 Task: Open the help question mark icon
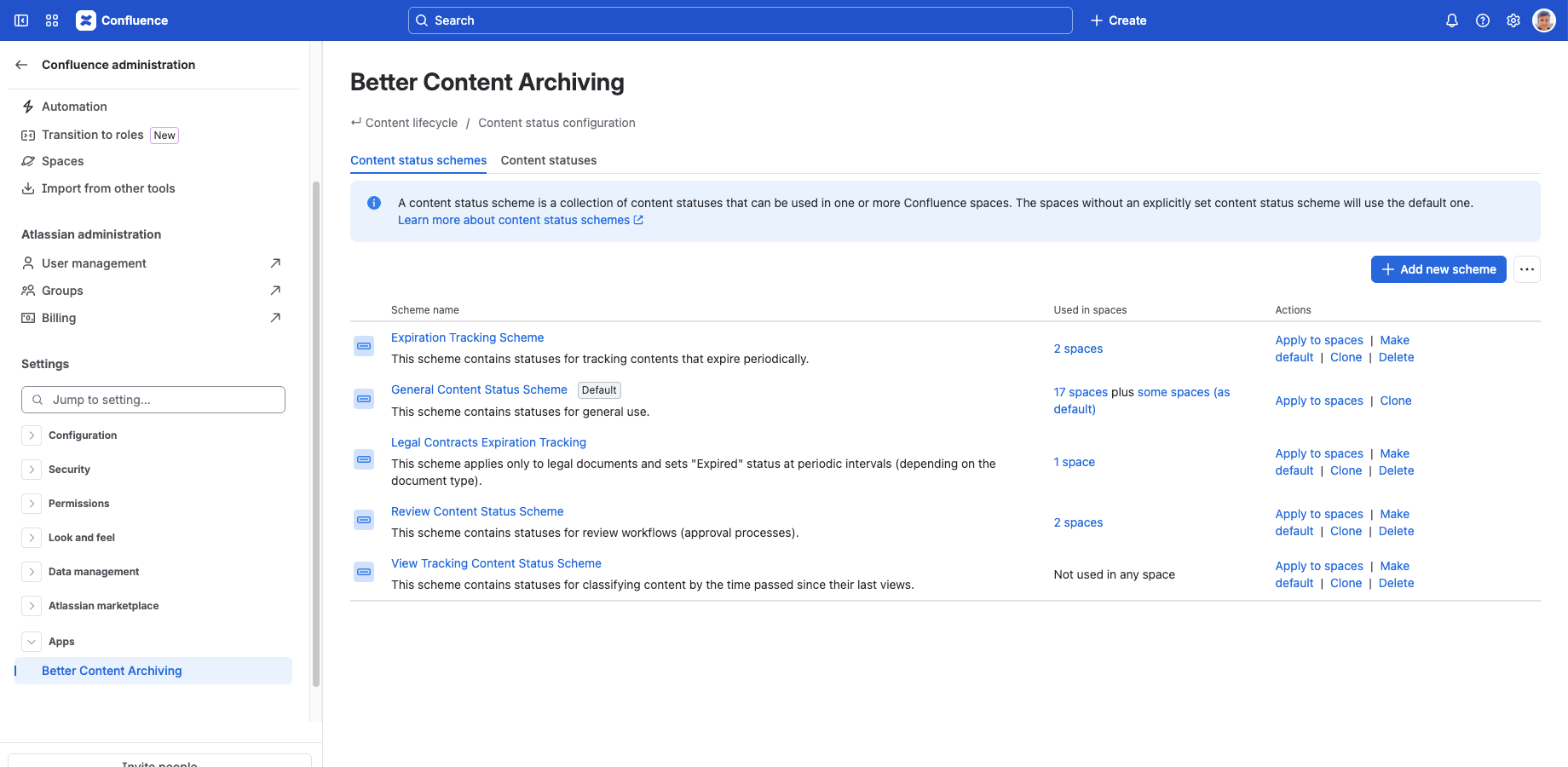pos(1483,20)
